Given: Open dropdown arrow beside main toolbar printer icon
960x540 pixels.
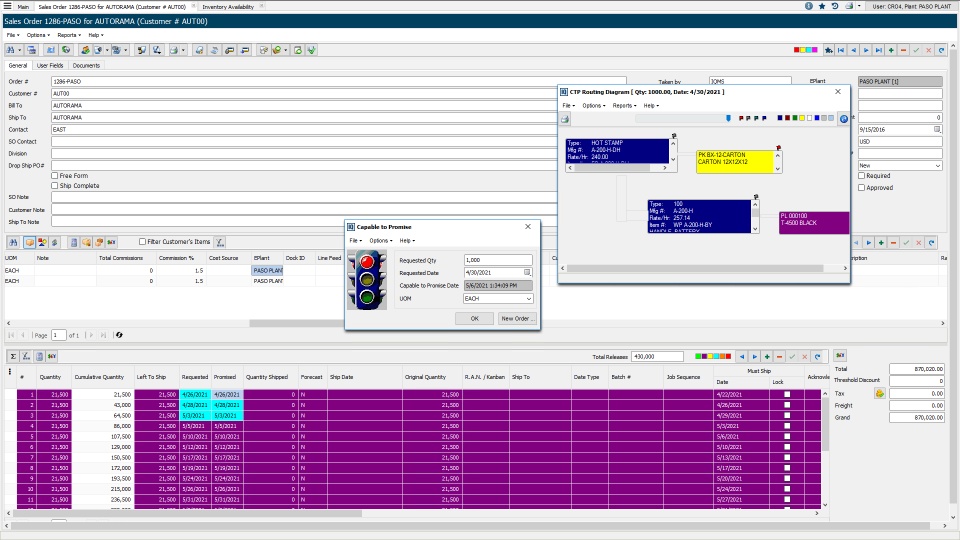Looking at the screenshot, I should (x=183, y=50).
